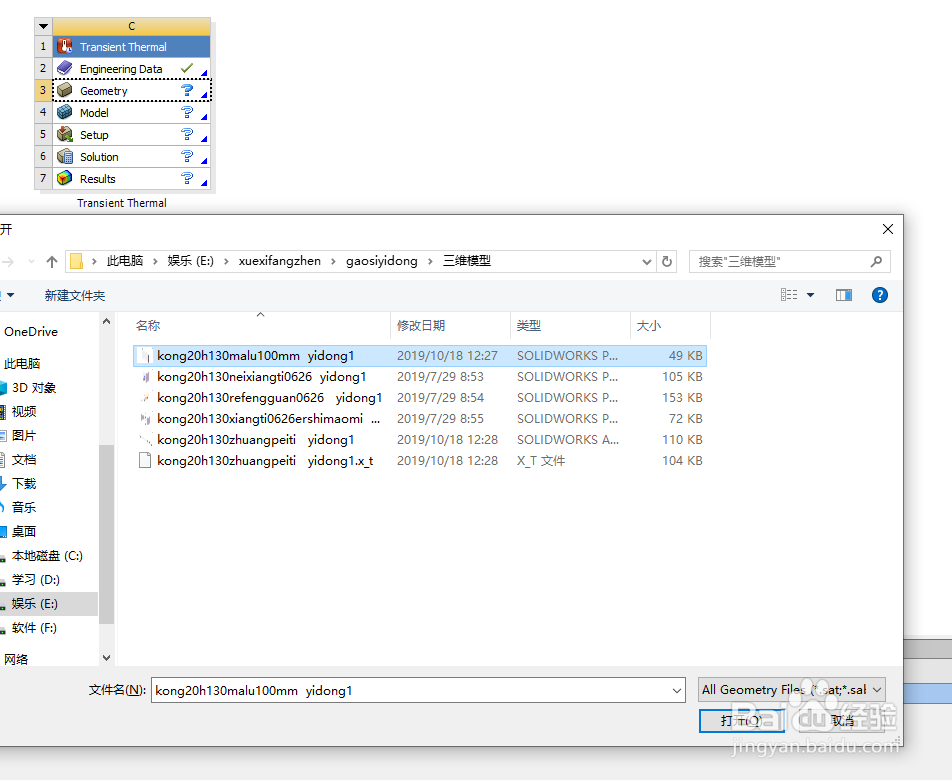952x780 pixels.
Task: Select the Solution cell in project schematic
Action: (132, 157)
